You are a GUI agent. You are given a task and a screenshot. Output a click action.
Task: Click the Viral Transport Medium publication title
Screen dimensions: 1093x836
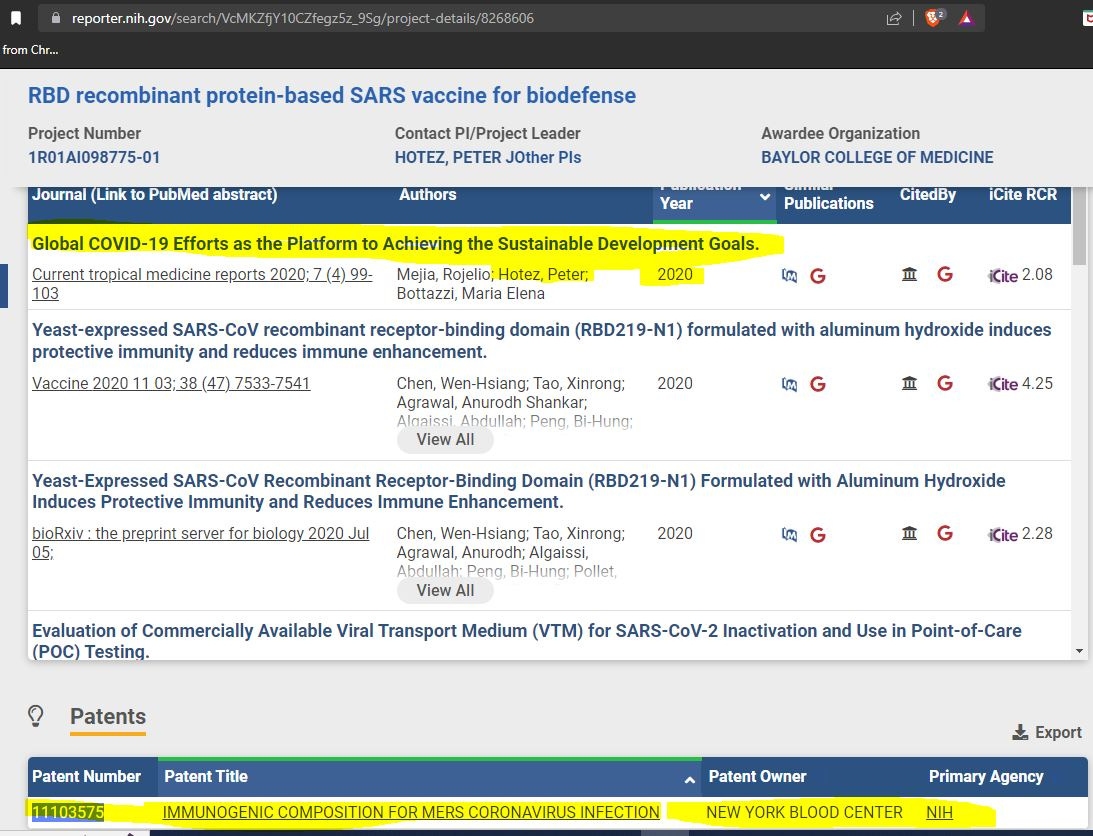[x=526, y=641]
